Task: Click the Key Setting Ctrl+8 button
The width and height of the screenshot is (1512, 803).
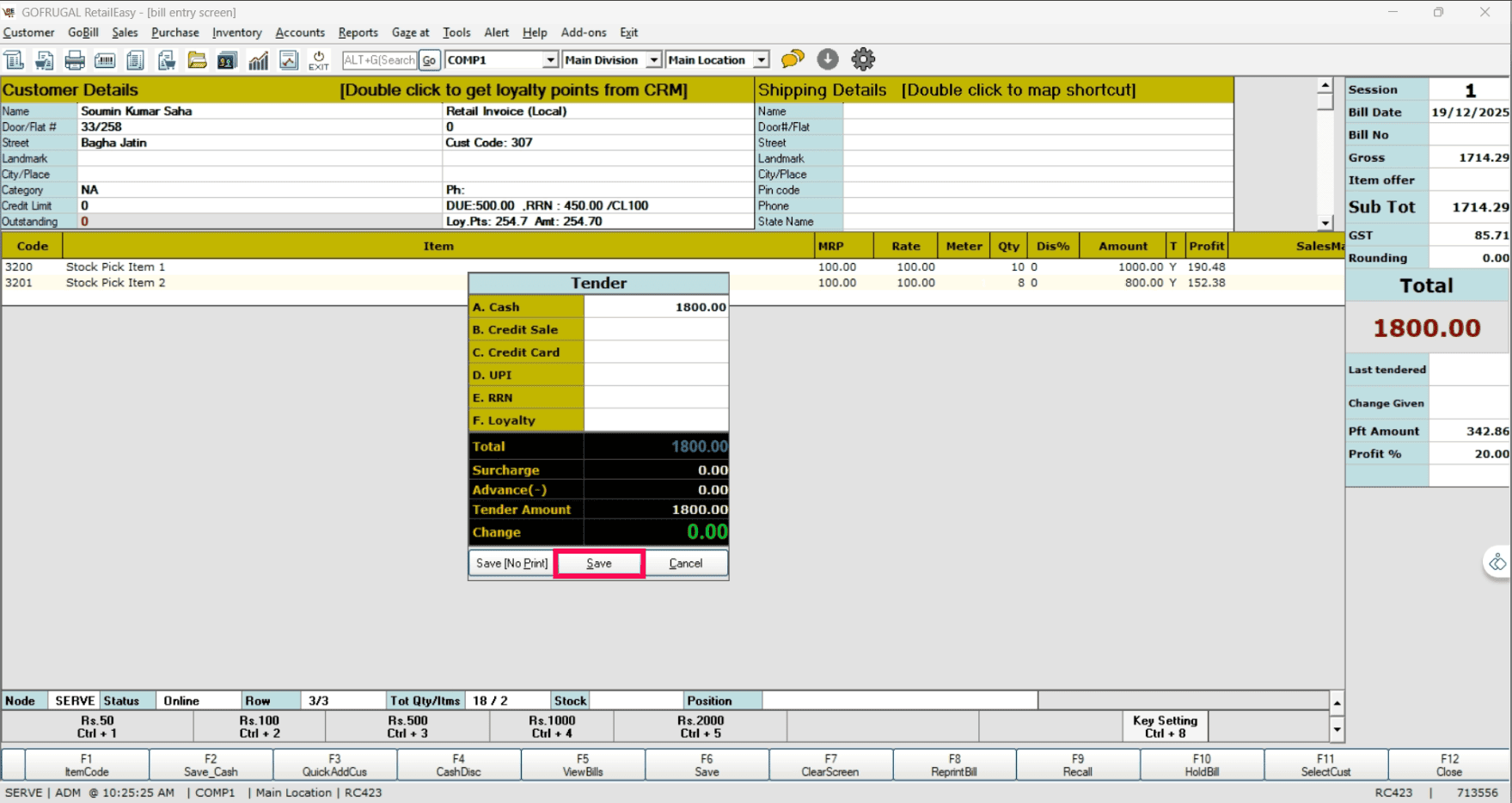Action: pyautogui.click(x=1165, y=726)
